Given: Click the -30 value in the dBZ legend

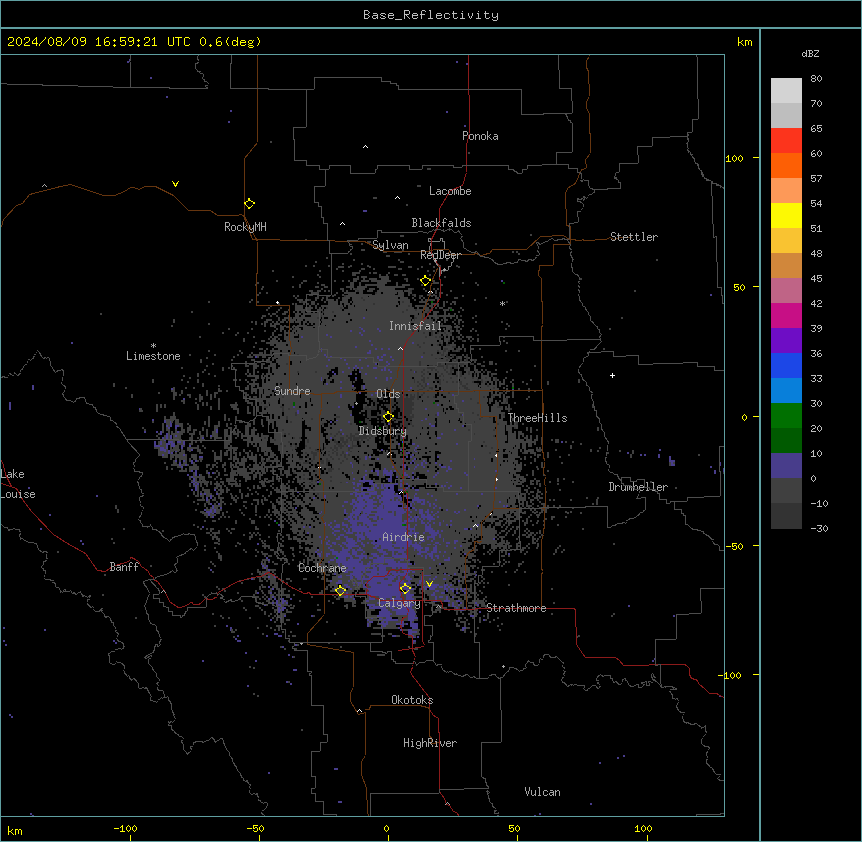Looking at the screenshot, I should point(819,528).
